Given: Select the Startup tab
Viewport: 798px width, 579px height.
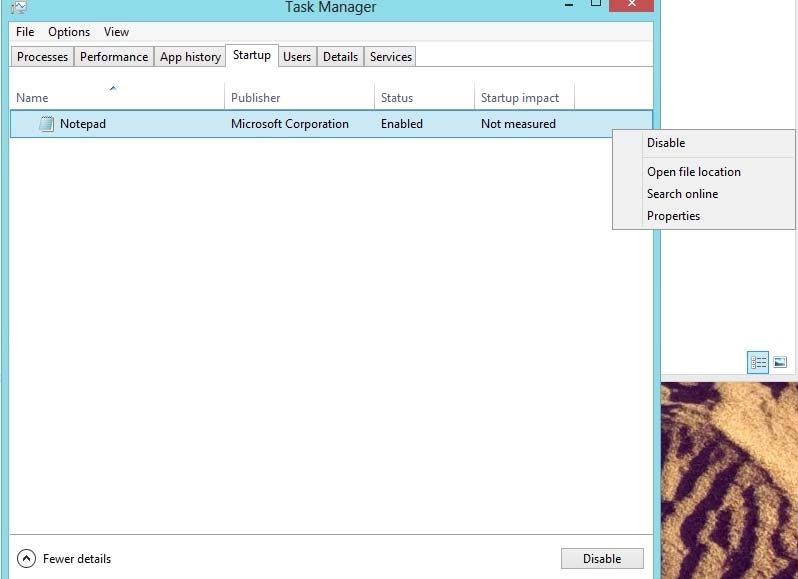Looking at the screenshot, I should 252,55.
